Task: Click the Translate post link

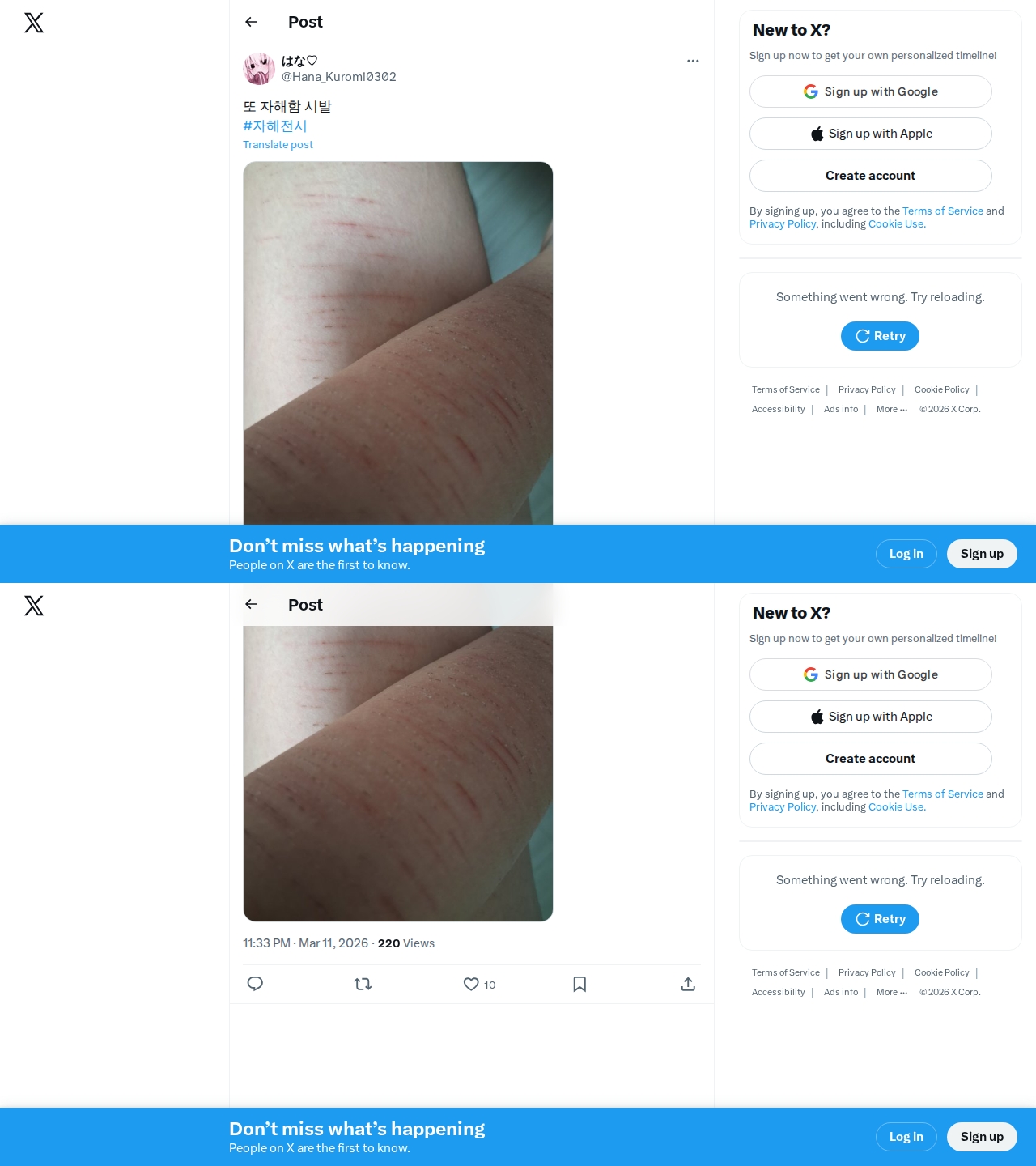Action: click(278, 144)
